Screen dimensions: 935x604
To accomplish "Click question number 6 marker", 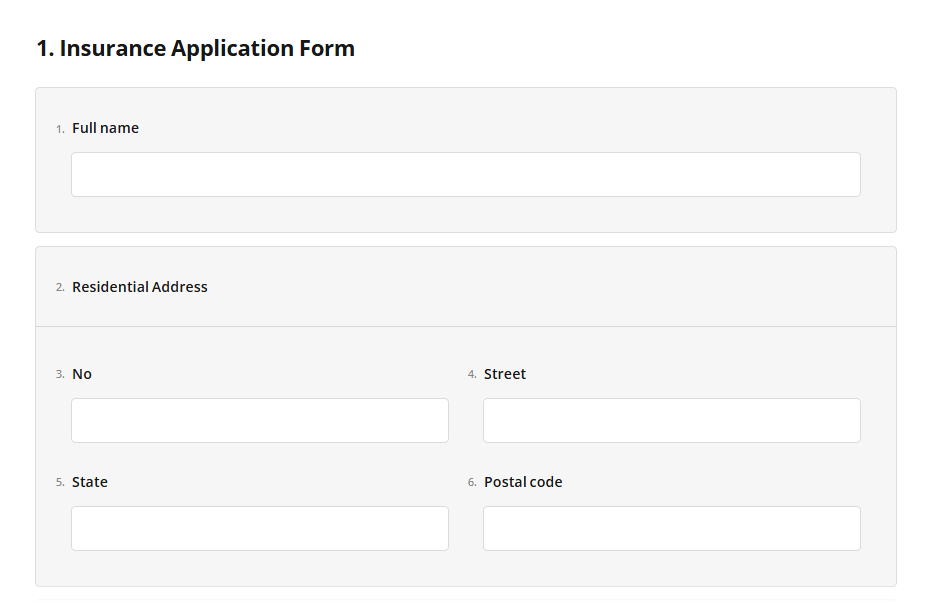I will tap(471, 483).
